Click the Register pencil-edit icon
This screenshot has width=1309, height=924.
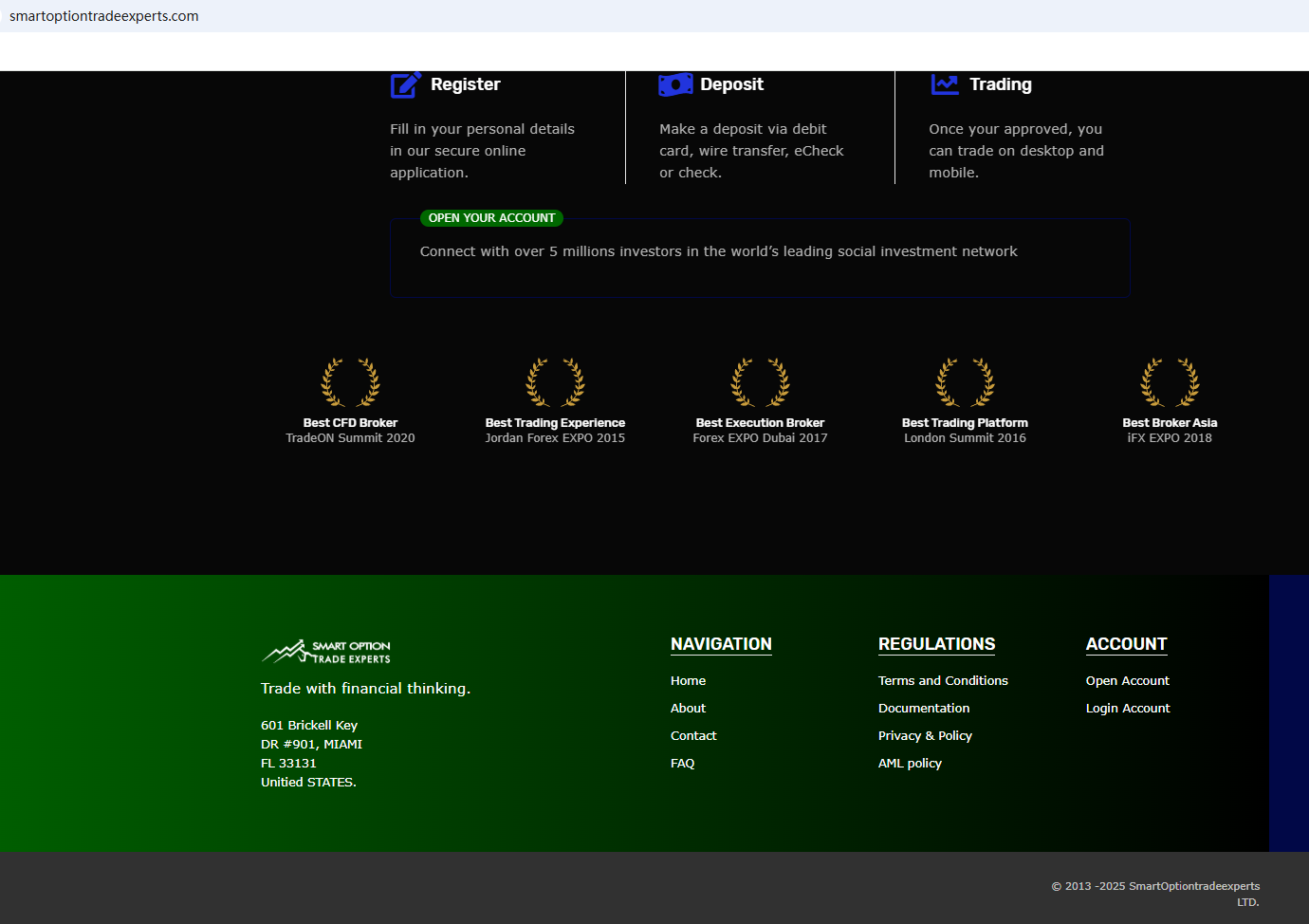[405, 85]
